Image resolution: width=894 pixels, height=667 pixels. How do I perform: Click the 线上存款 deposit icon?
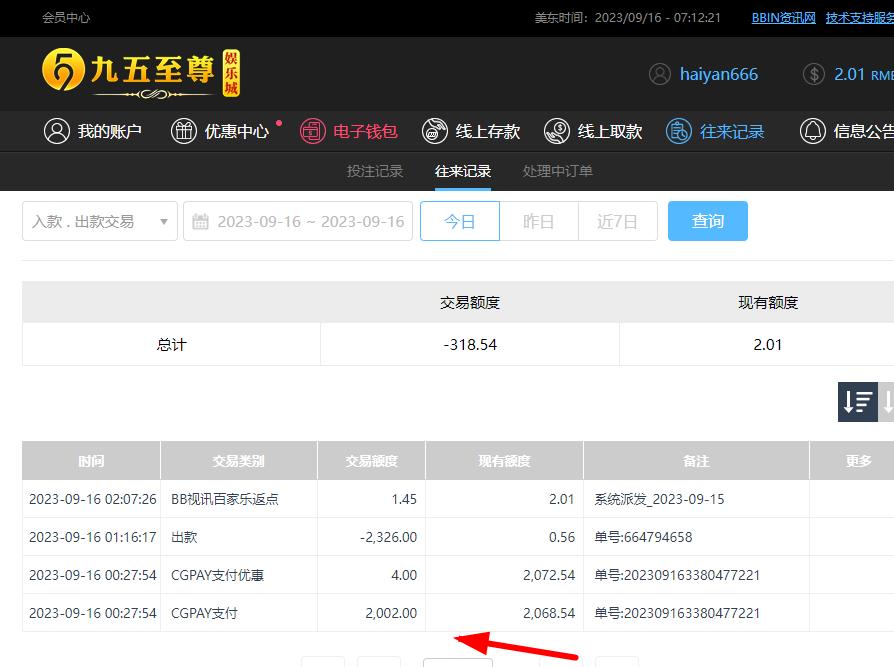(435, 131)
